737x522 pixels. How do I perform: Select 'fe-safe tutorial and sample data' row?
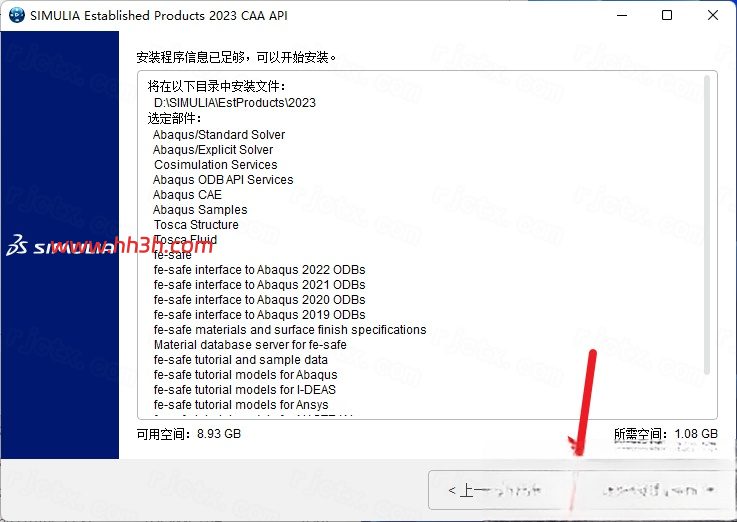(x=241, y=360)
